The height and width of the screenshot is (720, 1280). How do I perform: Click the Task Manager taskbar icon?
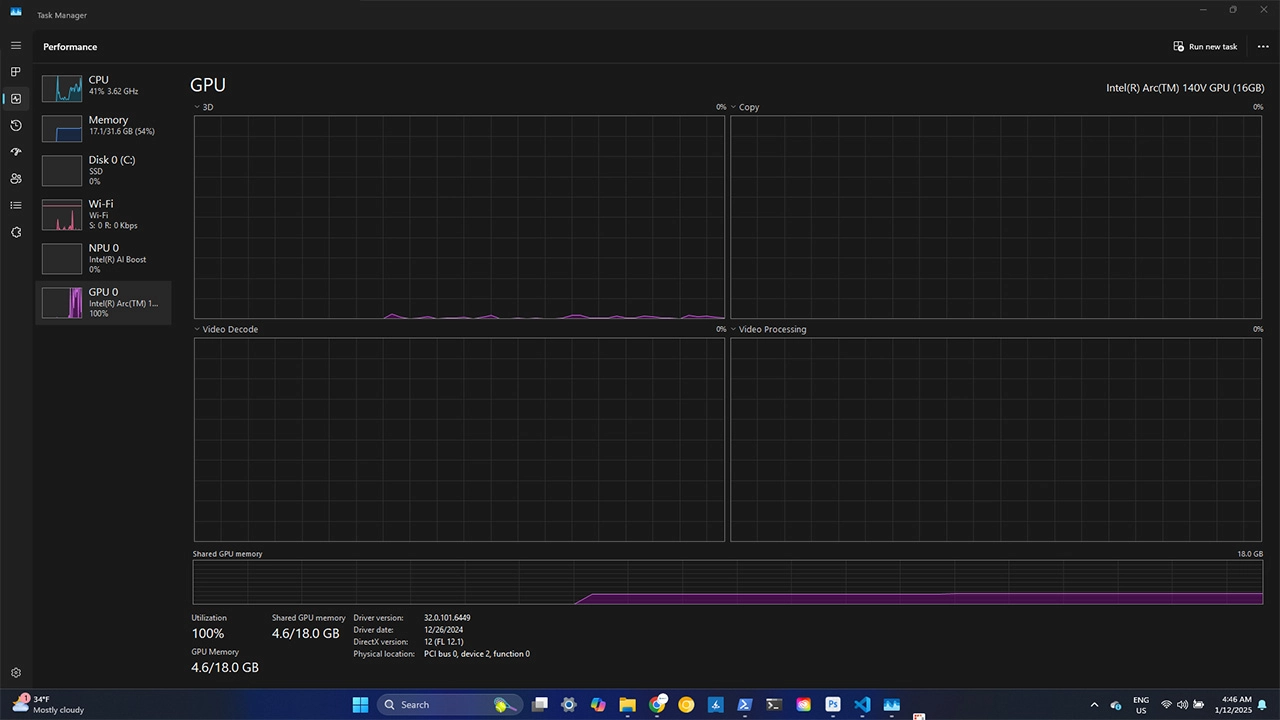(x=891, y=705)
